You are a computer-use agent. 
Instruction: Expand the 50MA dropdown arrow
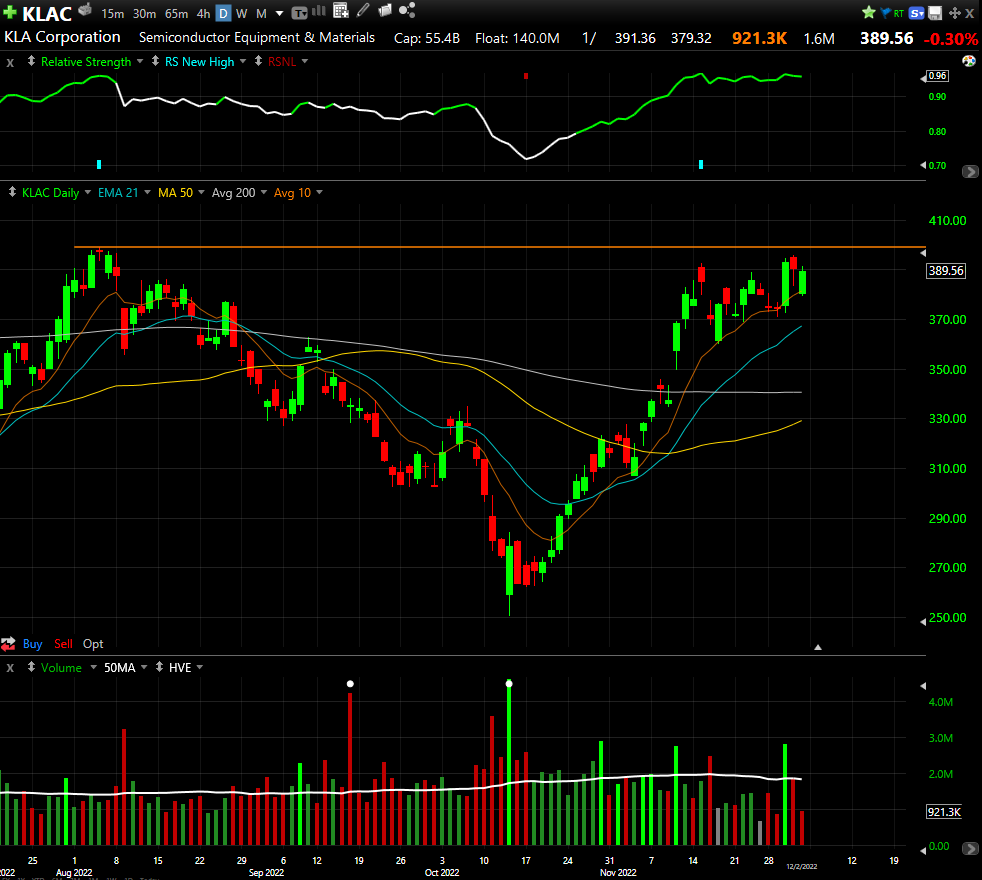[144, 667]
